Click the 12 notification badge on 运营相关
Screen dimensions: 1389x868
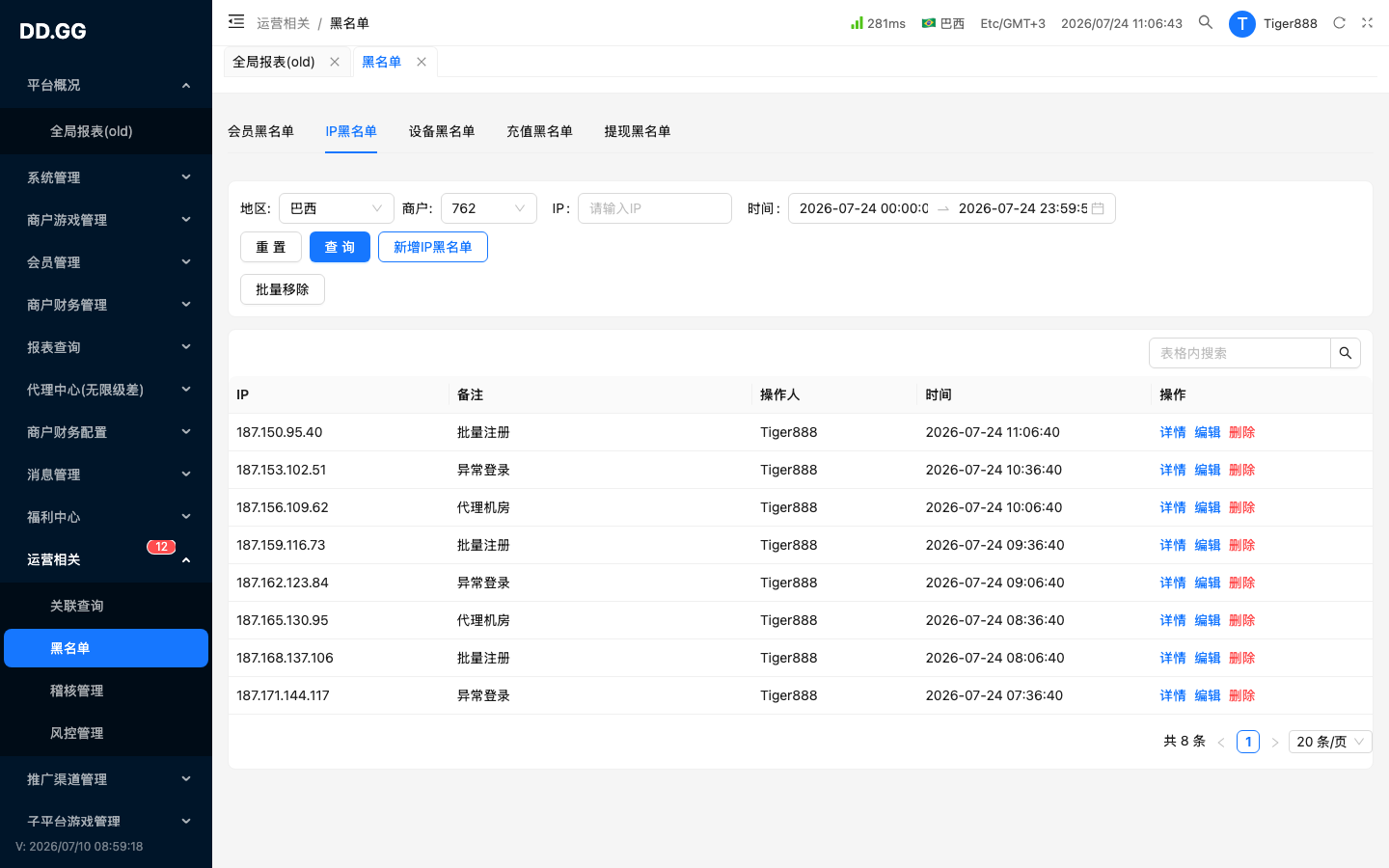coord(161,547)
